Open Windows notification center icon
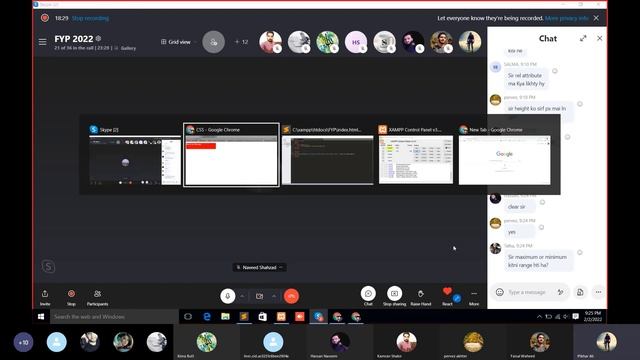The width and height of the screenshot is (640, 360). pos(576,316)
